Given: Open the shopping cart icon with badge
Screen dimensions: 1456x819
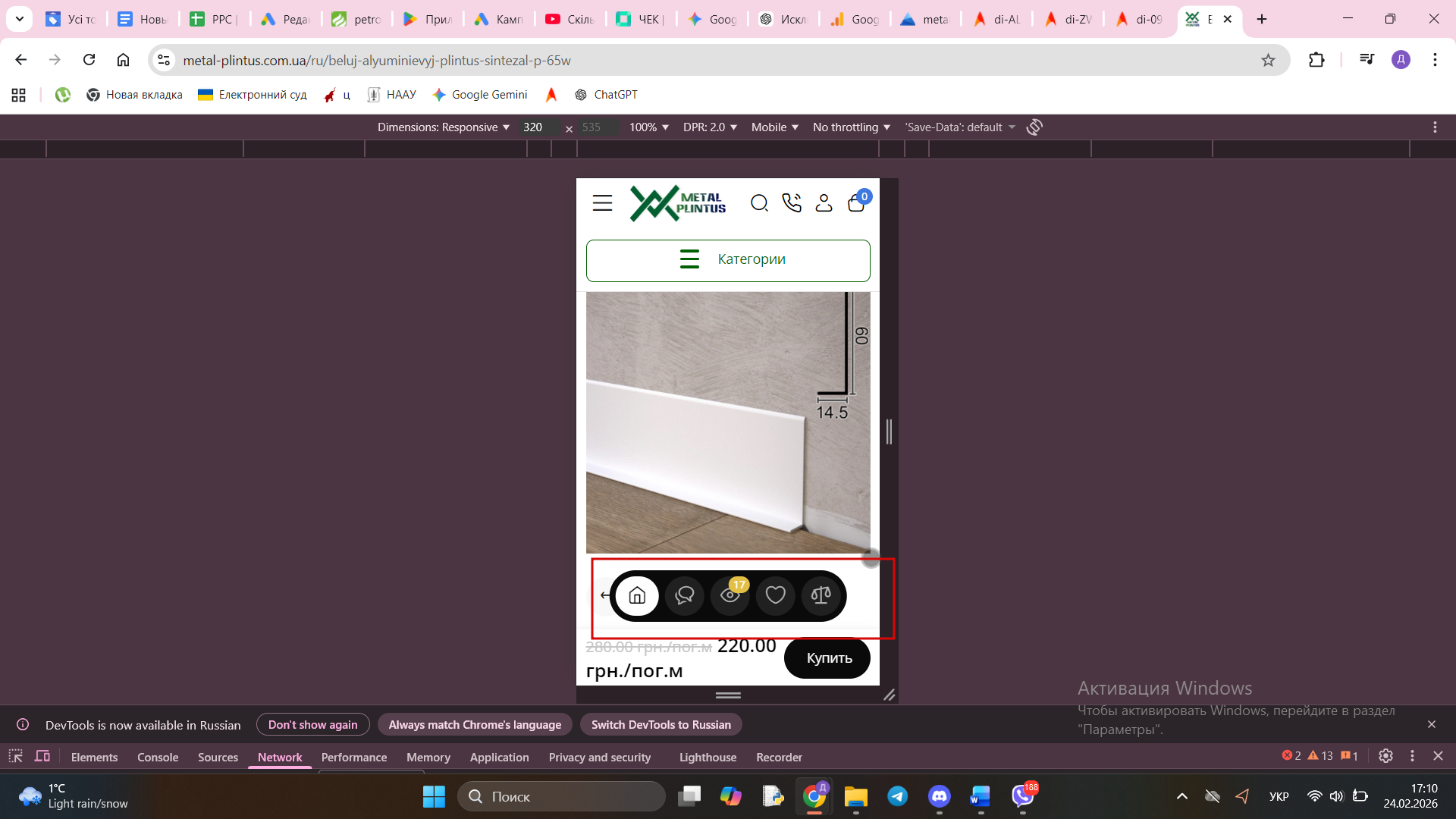Looking at the screenshot, I should (857, 203).
